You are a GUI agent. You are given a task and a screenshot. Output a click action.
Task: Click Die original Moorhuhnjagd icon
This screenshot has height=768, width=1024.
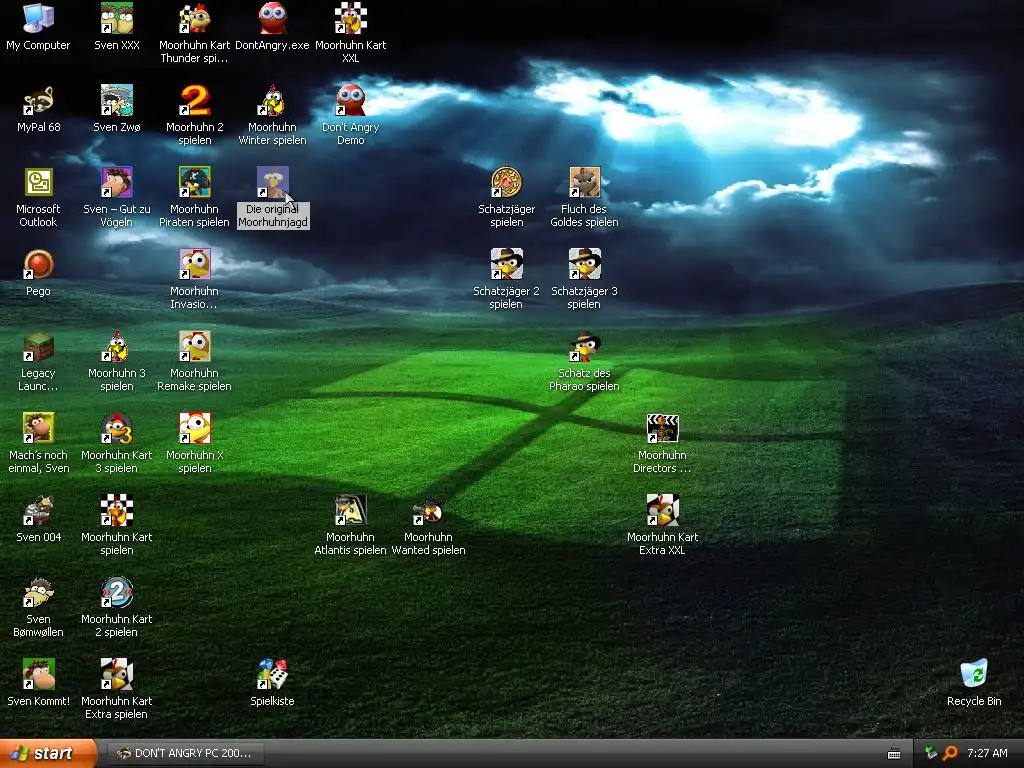pyautogui.click(x=272, y=182)
